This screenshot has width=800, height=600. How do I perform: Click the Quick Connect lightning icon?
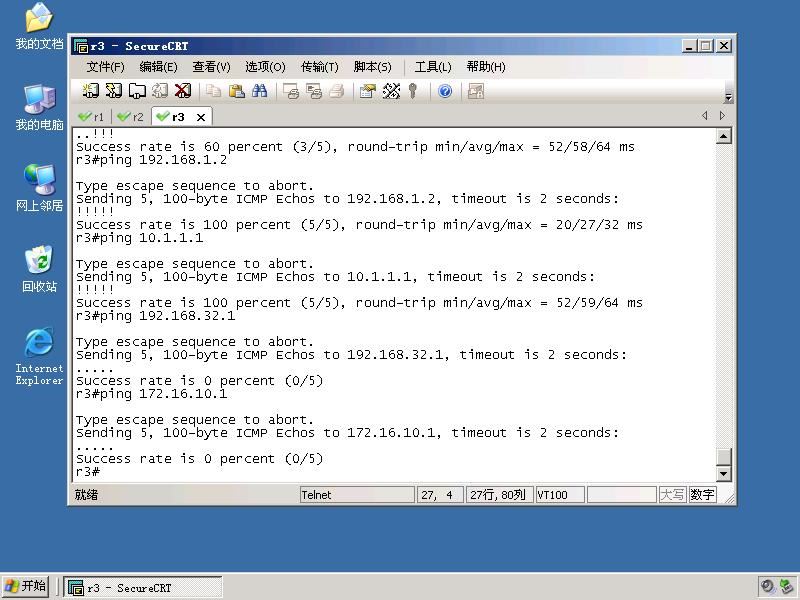point(114,91)
